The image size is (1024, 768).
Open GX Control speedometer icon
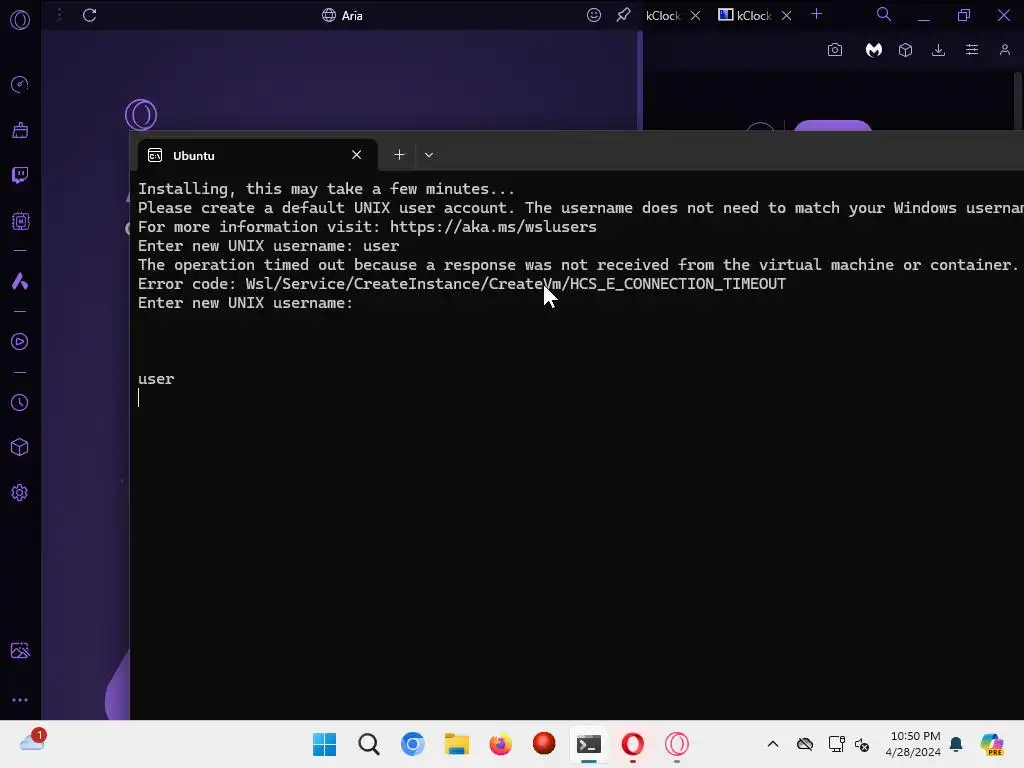pos(20,84)
